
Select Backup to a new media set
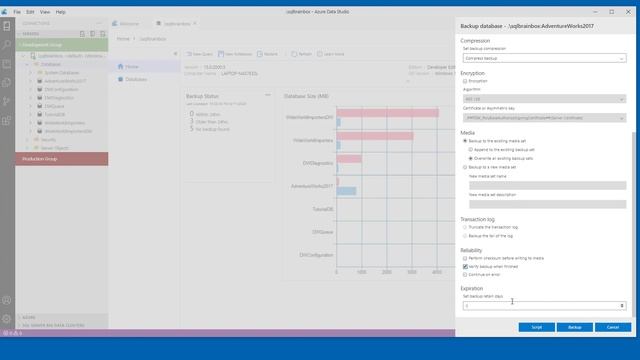[465, 167]
